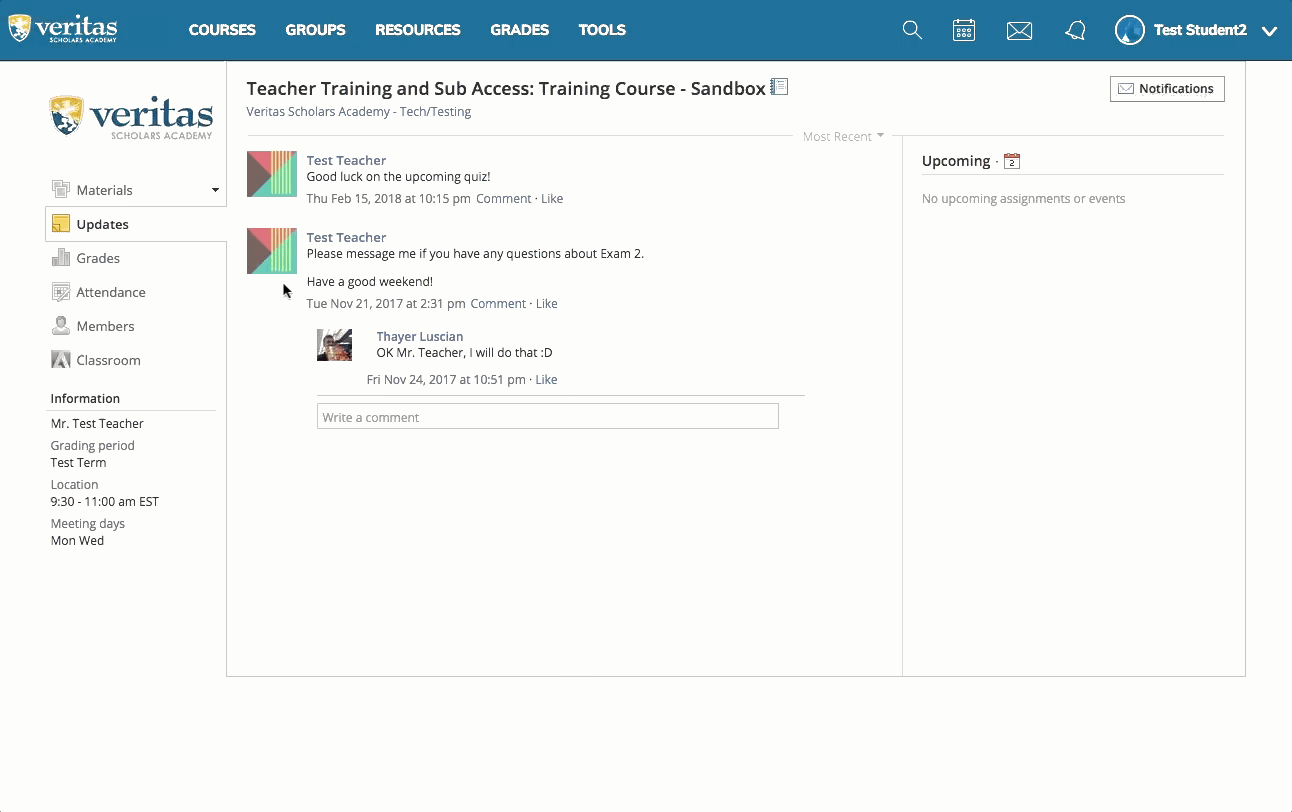Open the Veritas Scholars Academy - Tech/Testing link
This screenshot has height=812, width=1292.
(x=359, y=112)
